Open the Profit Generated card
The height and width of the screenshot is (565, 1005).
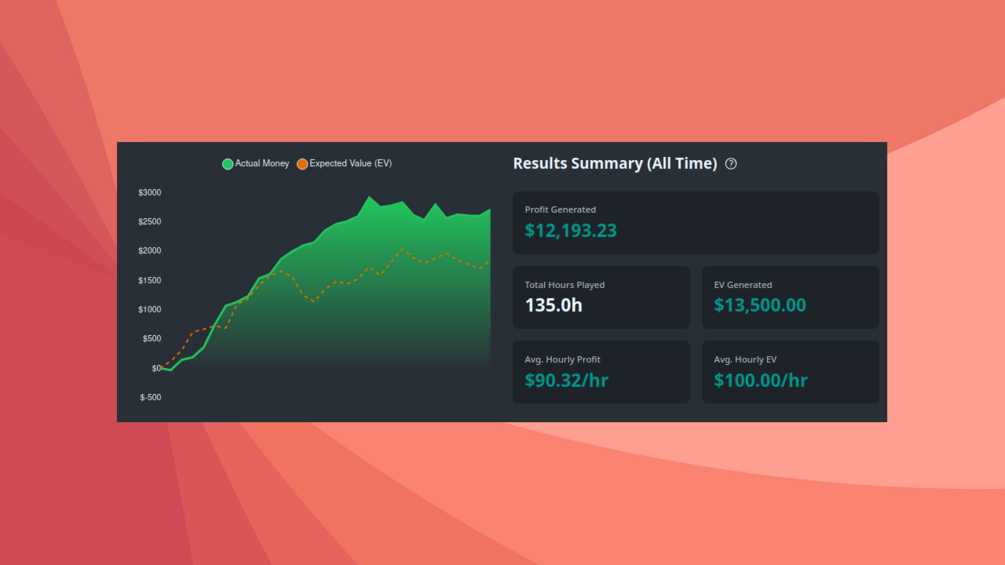tap(695, 222)
